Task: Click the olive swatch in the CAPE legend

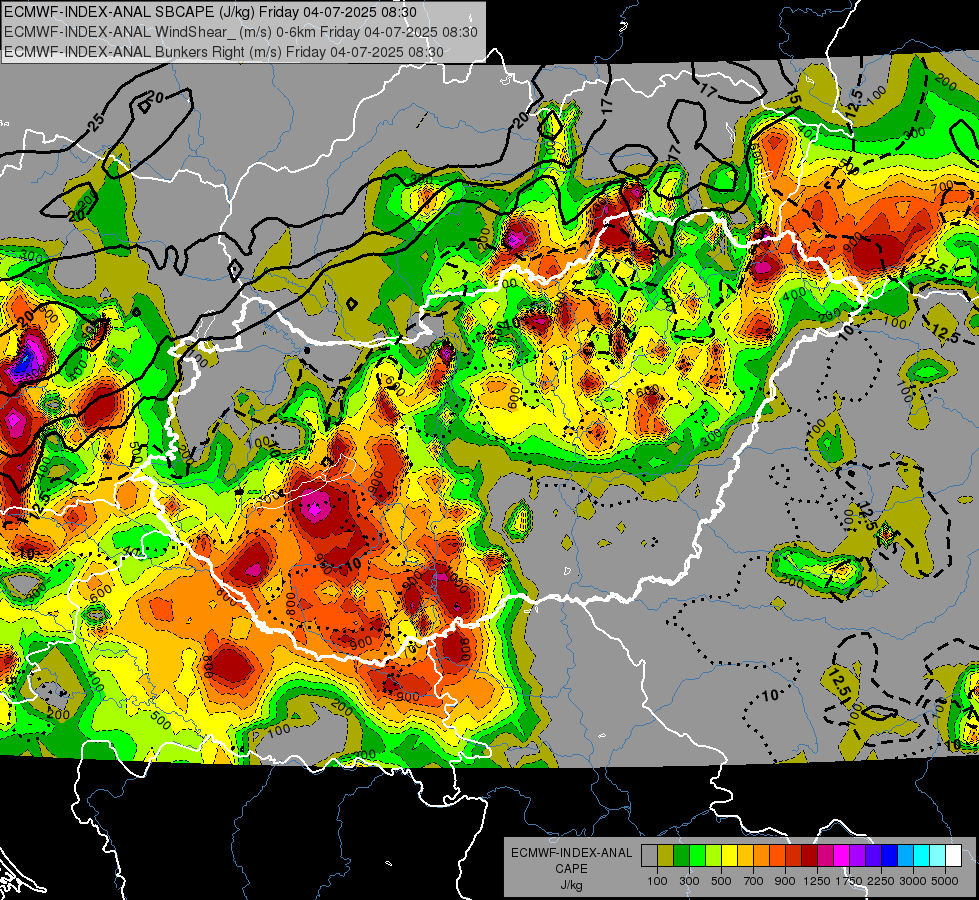Action: (x=666, y=856)
